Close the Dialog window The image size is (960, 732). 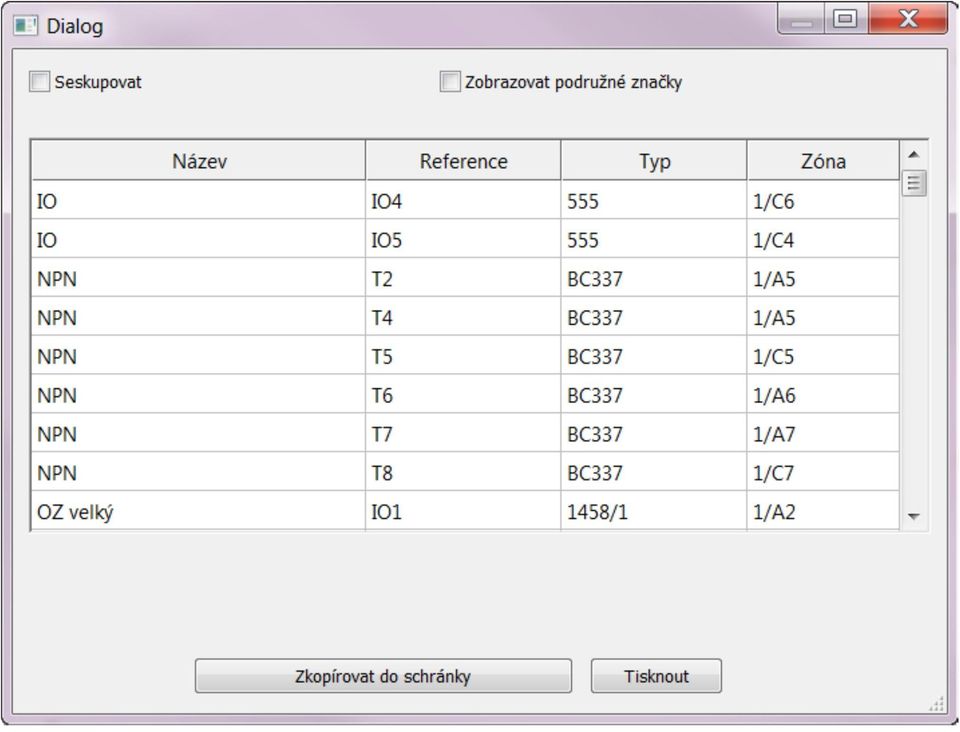coord(908,20)
